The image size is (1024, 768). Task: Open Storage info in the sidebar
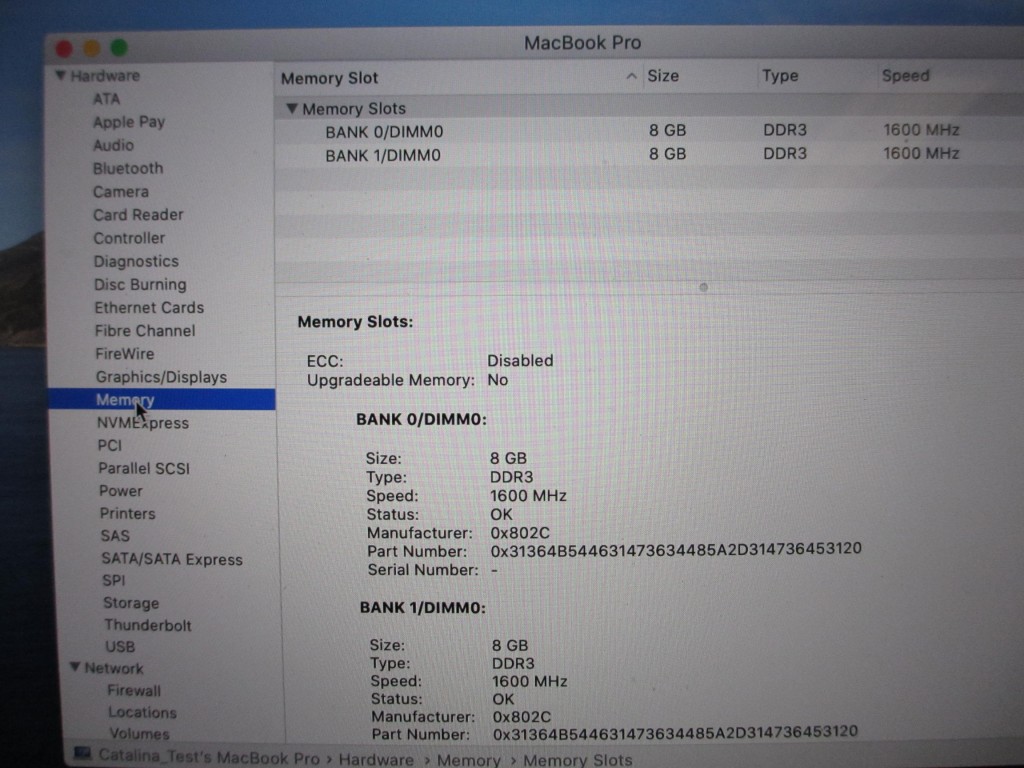point(131,603)
